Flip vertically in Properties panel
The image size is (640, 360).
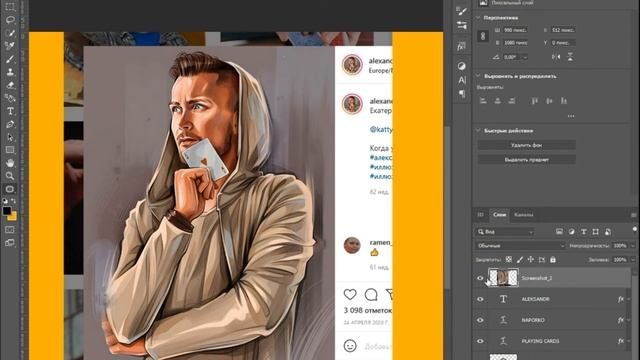tap(570, 57)
